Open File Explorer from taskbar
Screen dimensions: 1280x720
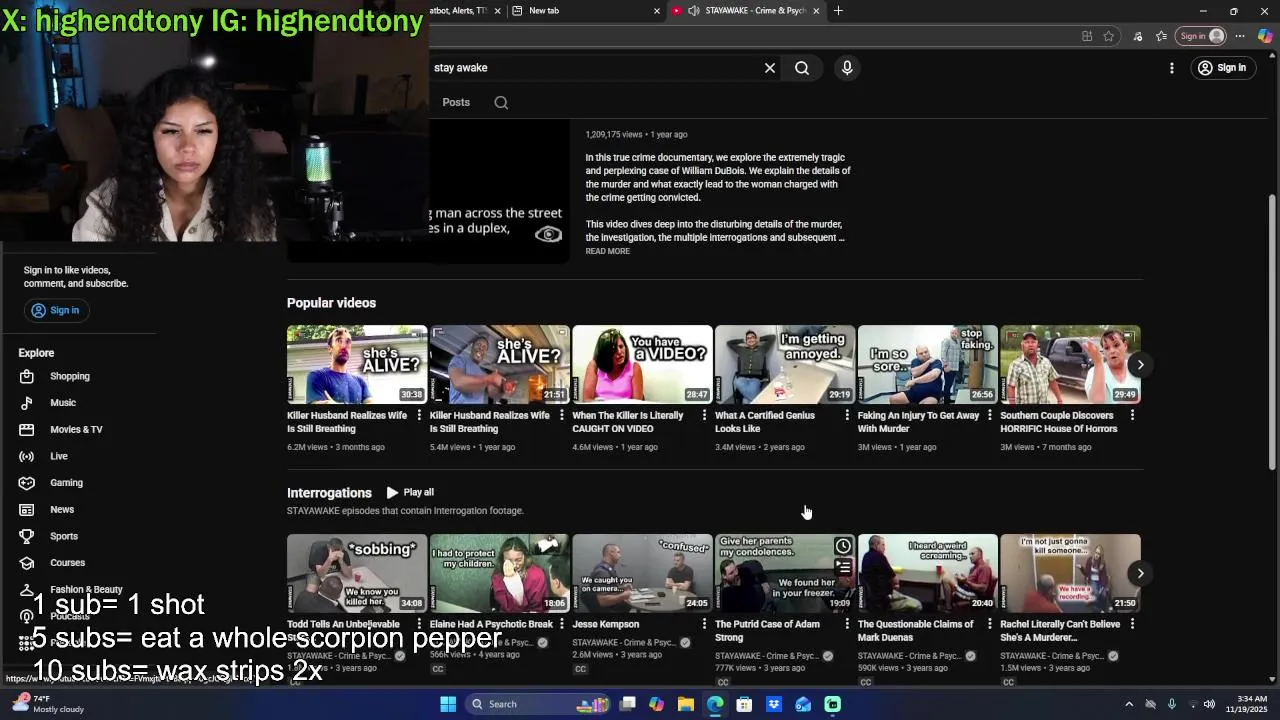pos(686,704)
